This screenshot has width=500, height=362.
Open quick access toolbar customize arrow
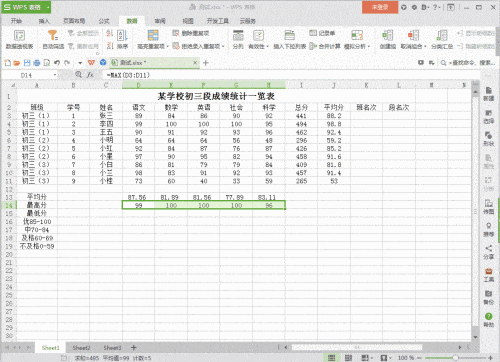(x=80, y=63)
